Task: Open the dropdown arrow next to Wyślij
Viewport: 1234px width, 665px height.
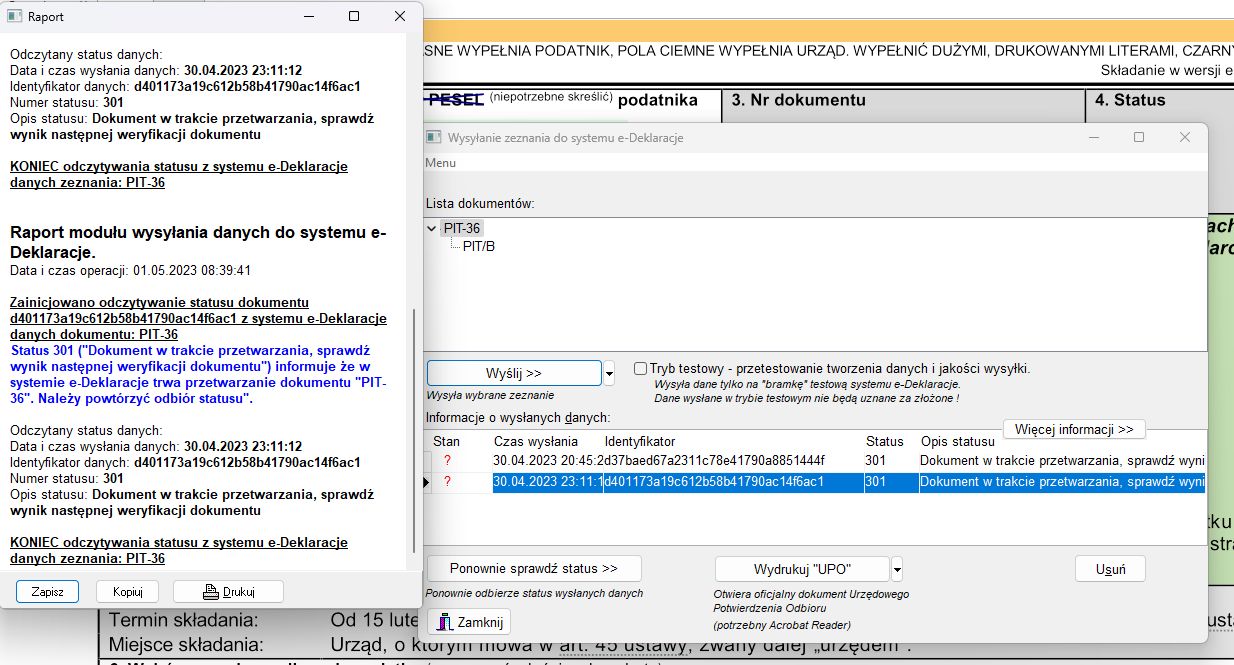Action: tap(609, 374)
